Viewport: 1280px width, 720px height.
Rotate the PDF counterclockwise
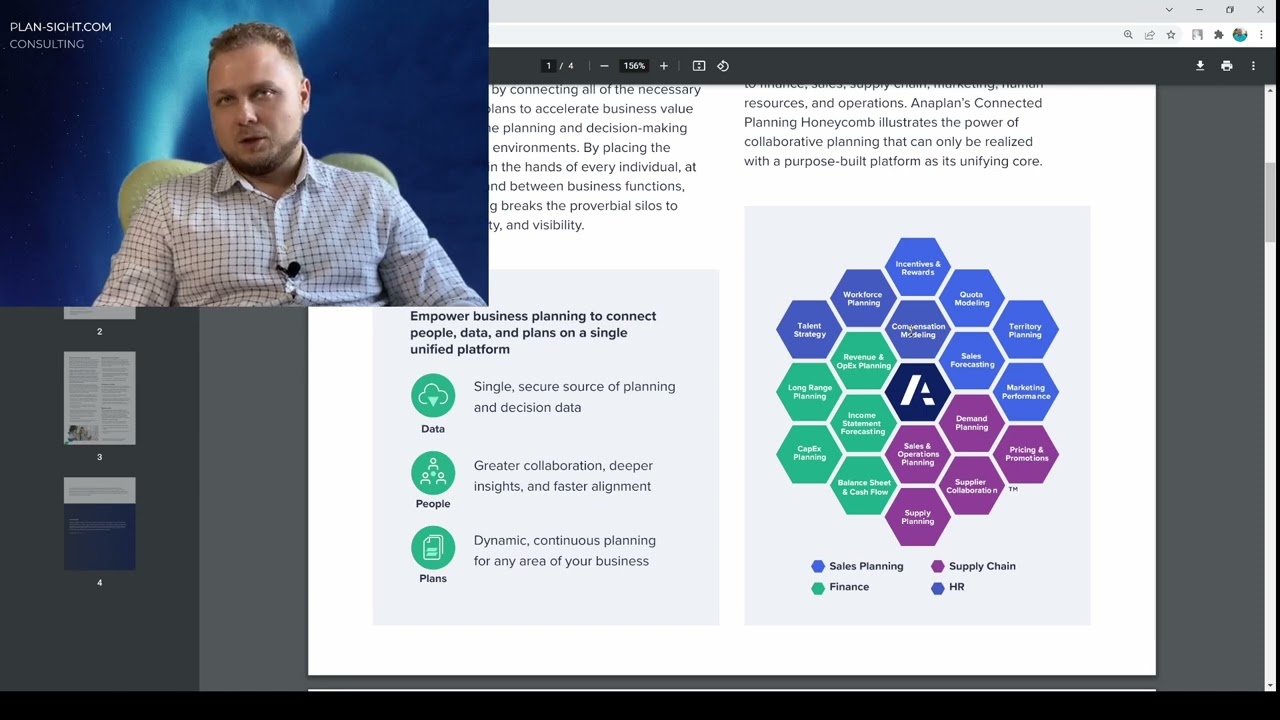click(723, 66)
